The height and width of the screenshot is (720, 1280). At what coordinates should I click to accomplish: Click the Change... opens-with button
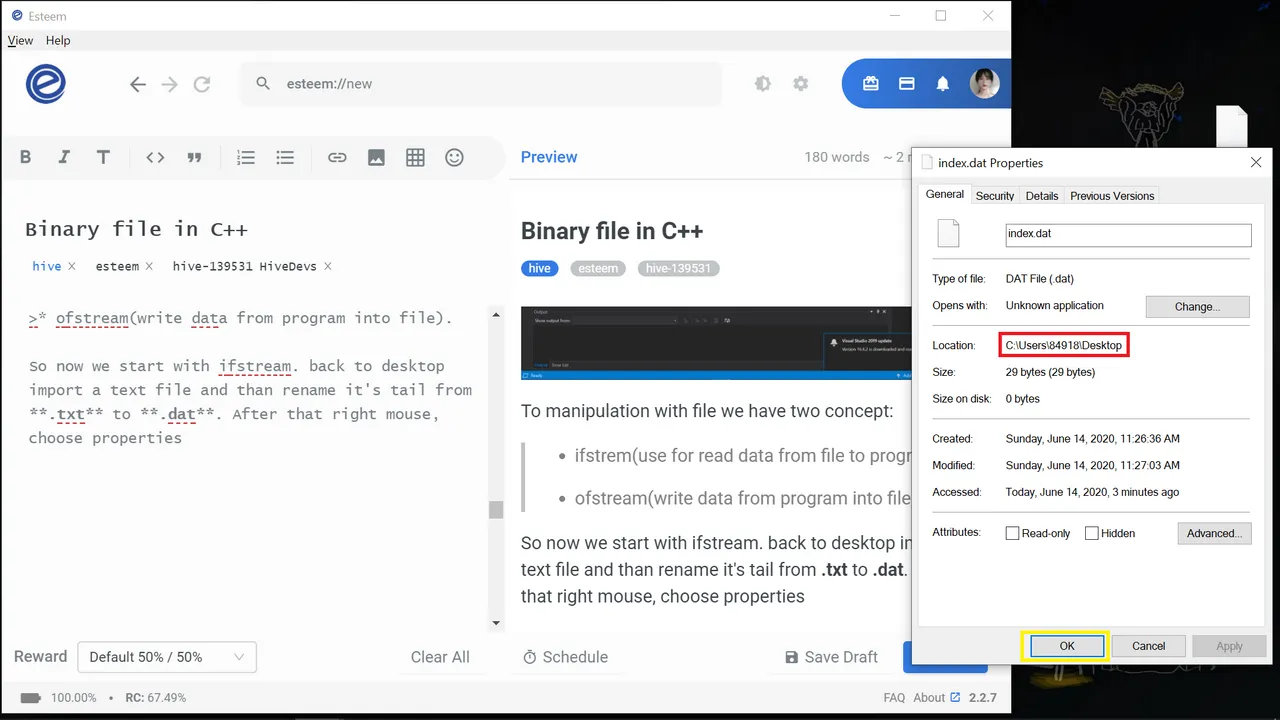pyautogui.click(x=1197, y=306)
